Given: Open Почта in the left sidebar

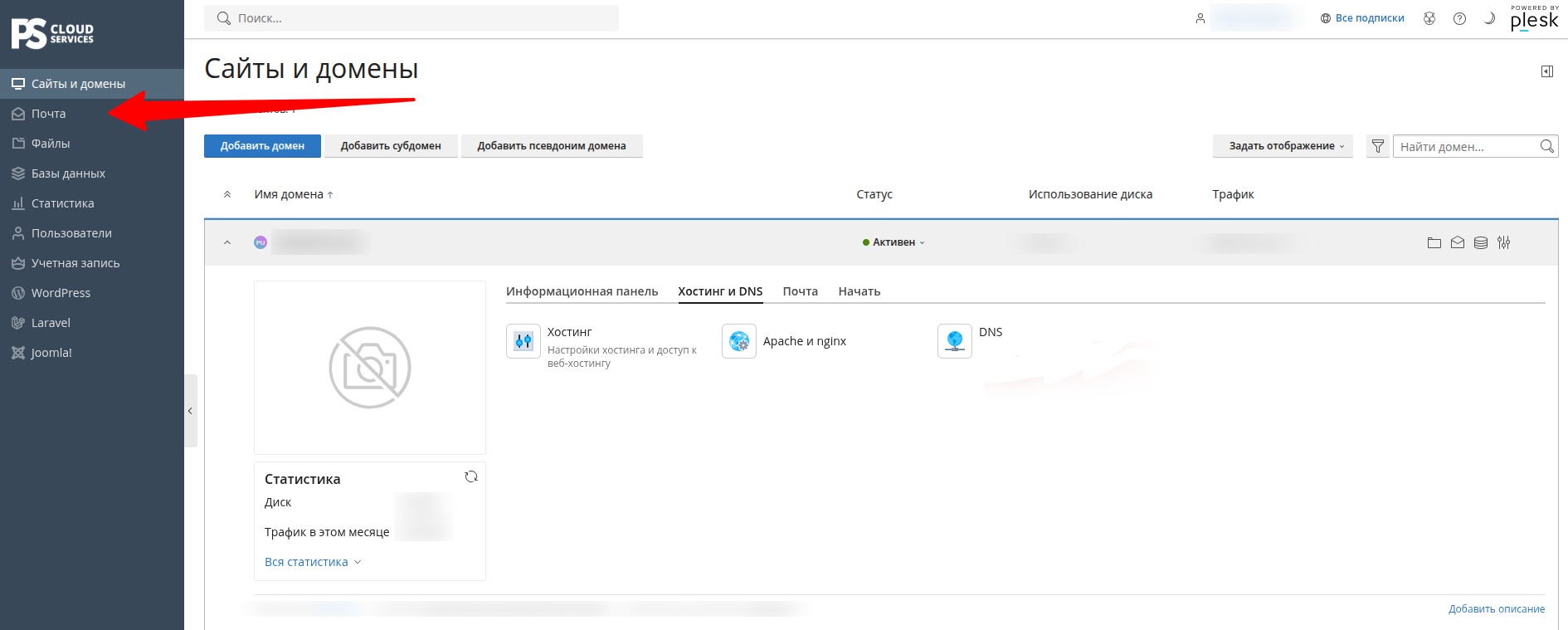Looking at the screenshot, I should pos(48,114).
